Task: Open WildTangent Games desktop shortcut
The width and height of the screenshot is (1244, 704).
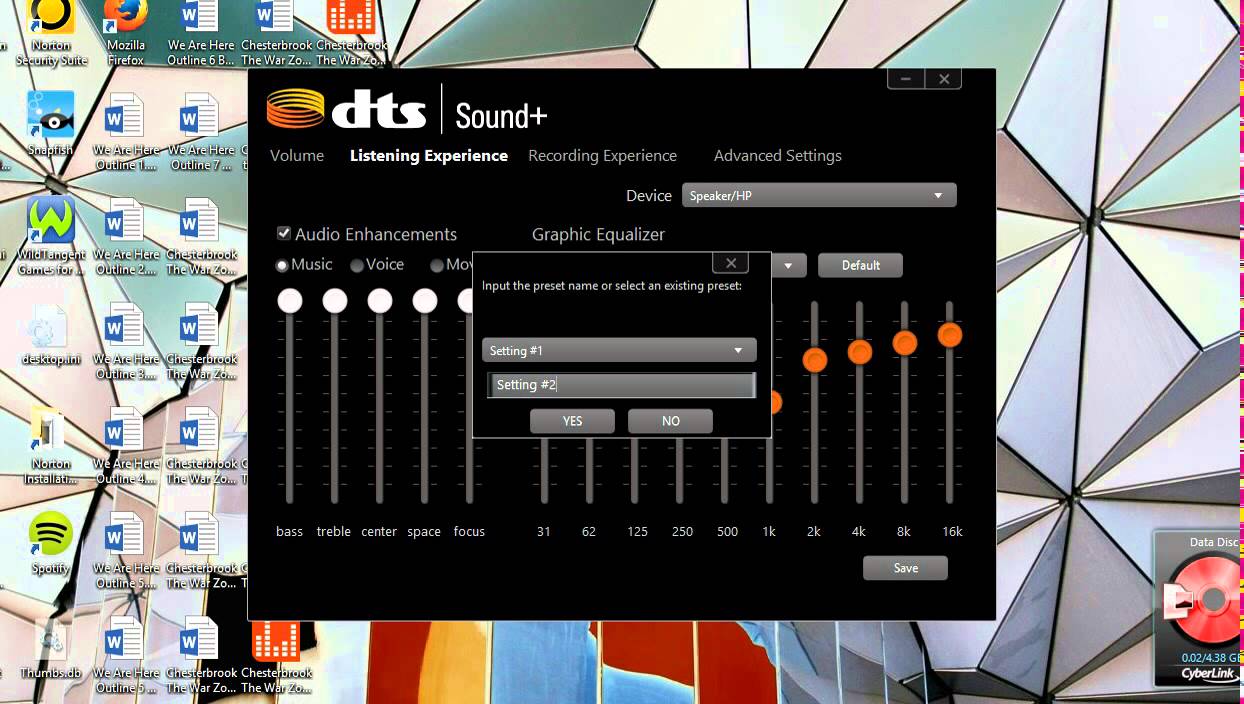Action: (x=51, y=236)
